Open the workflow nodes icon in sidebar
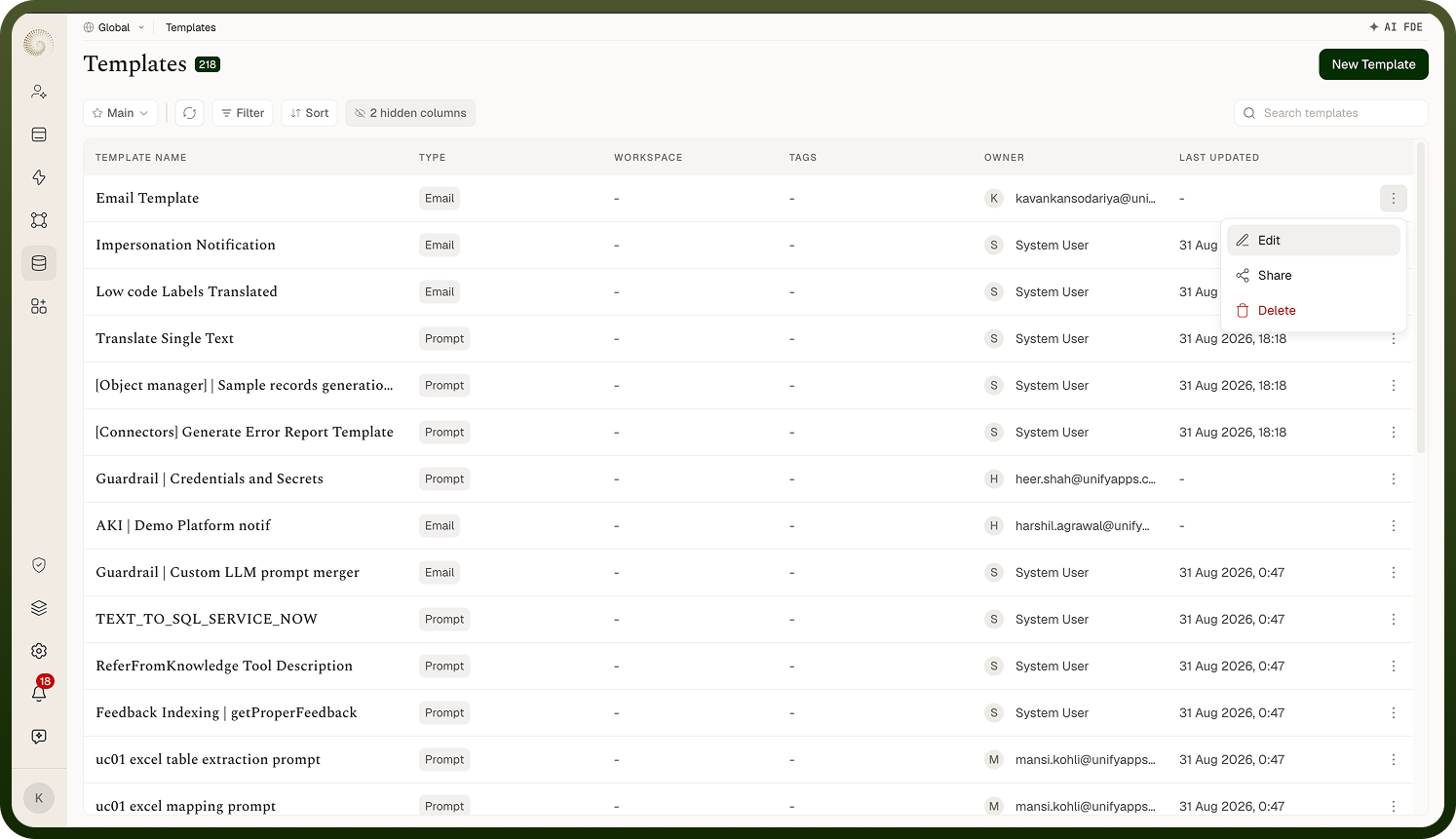1456x839 pixels. (39, 220)
